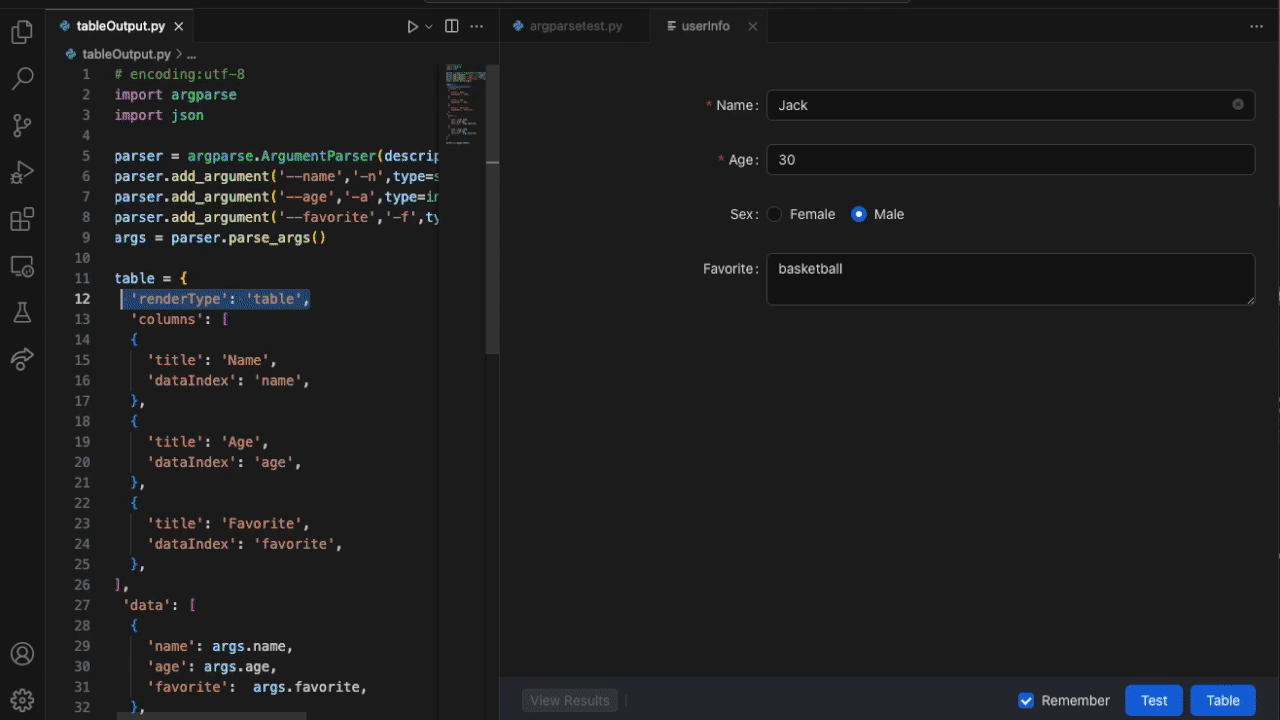Click the 'title': 'Name' code line
The height and width of the screenshot is (720, 1280).
(212, 360)
